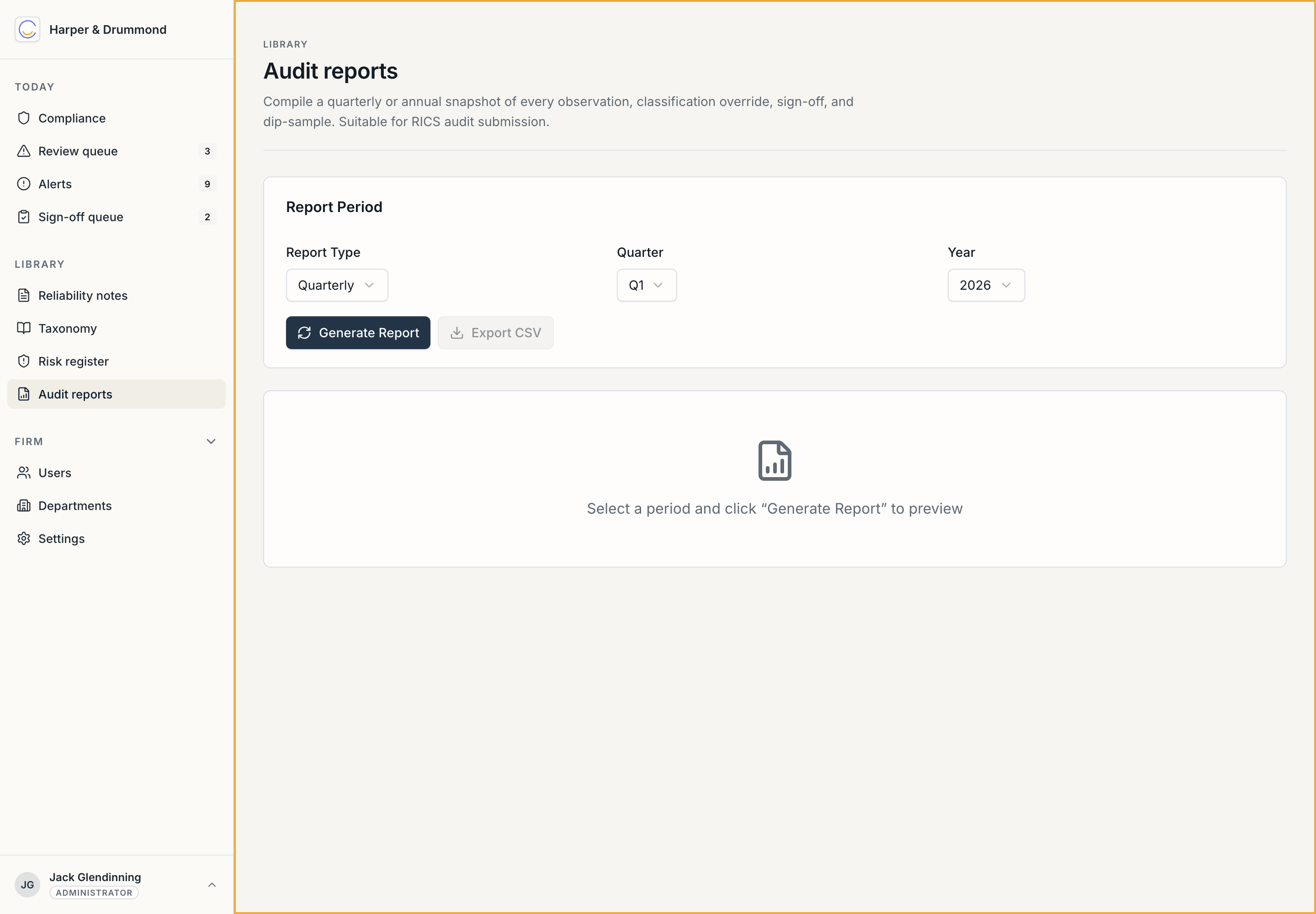This screenshot has height=914, width=1316.
Task: Click the Export CSV button
Action: tap(495, 333)
